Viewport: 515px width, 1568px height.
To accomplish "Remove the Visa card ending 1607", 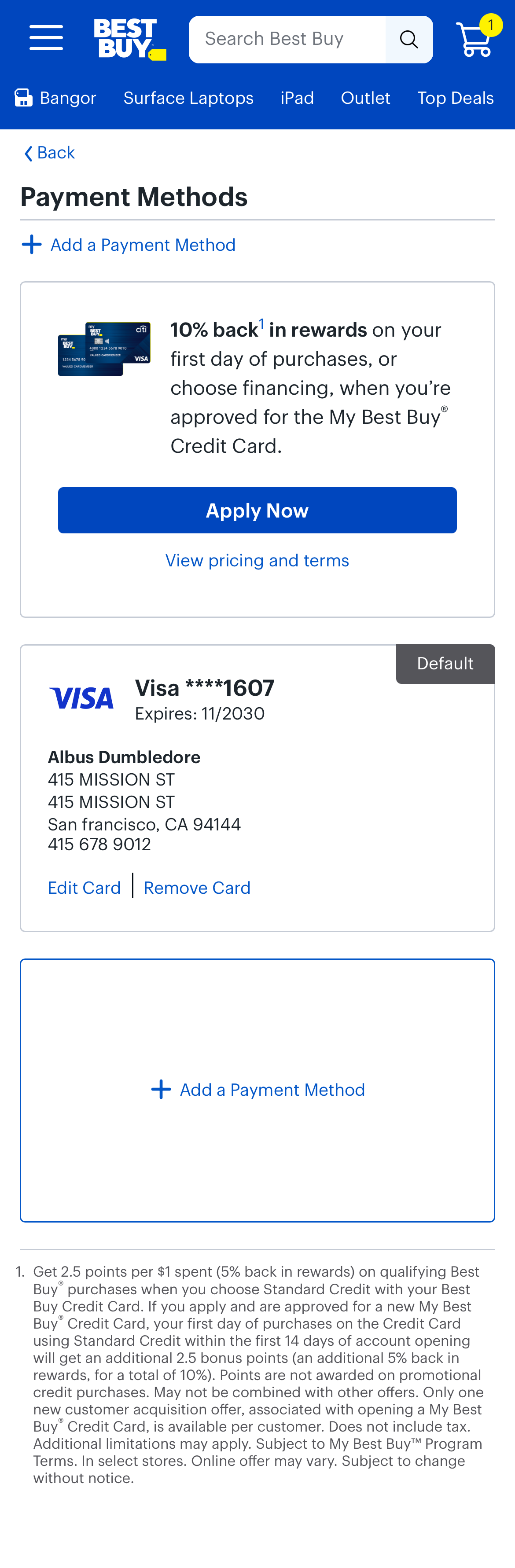I will pyautogui.click(x=197, y=888).
